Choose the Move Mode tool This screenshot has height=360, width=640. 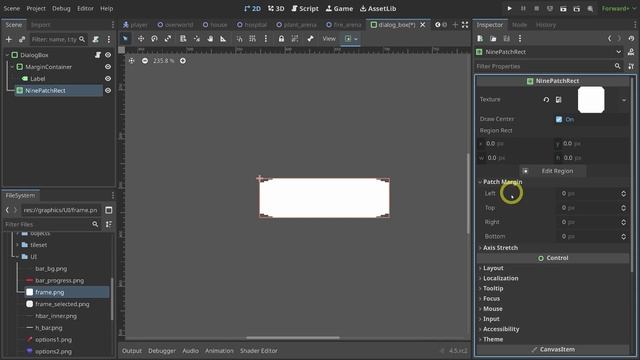141,38
